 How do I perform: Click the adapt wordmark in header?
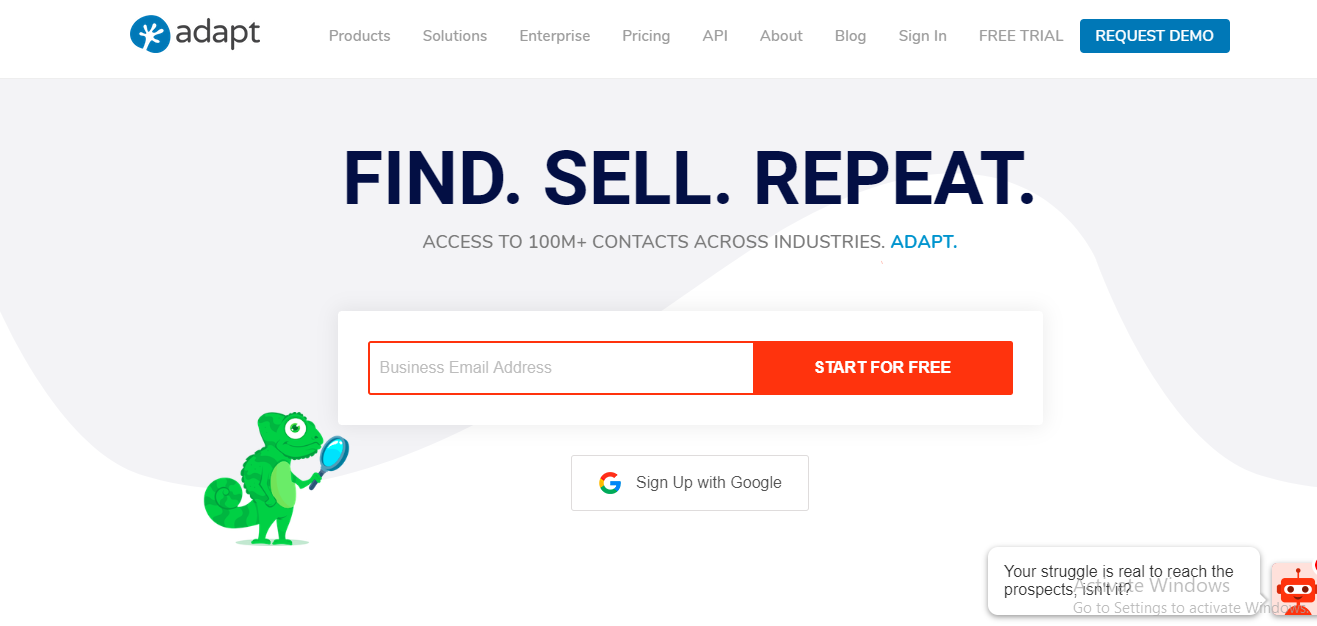pos(218,34)
